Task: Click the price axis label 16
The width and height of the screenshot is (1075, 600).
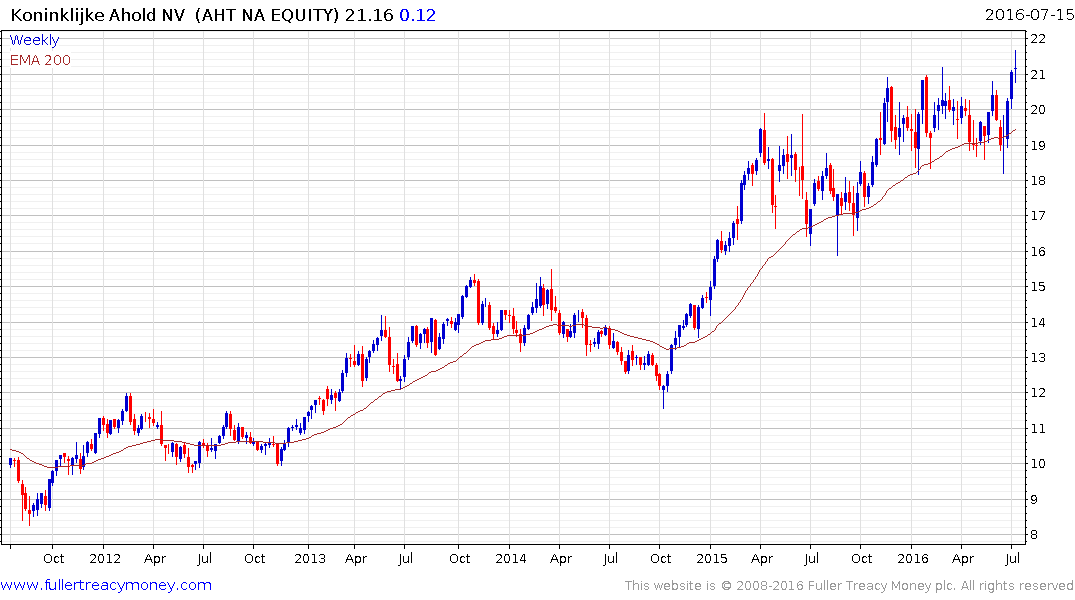Action: pos(1038,252)
